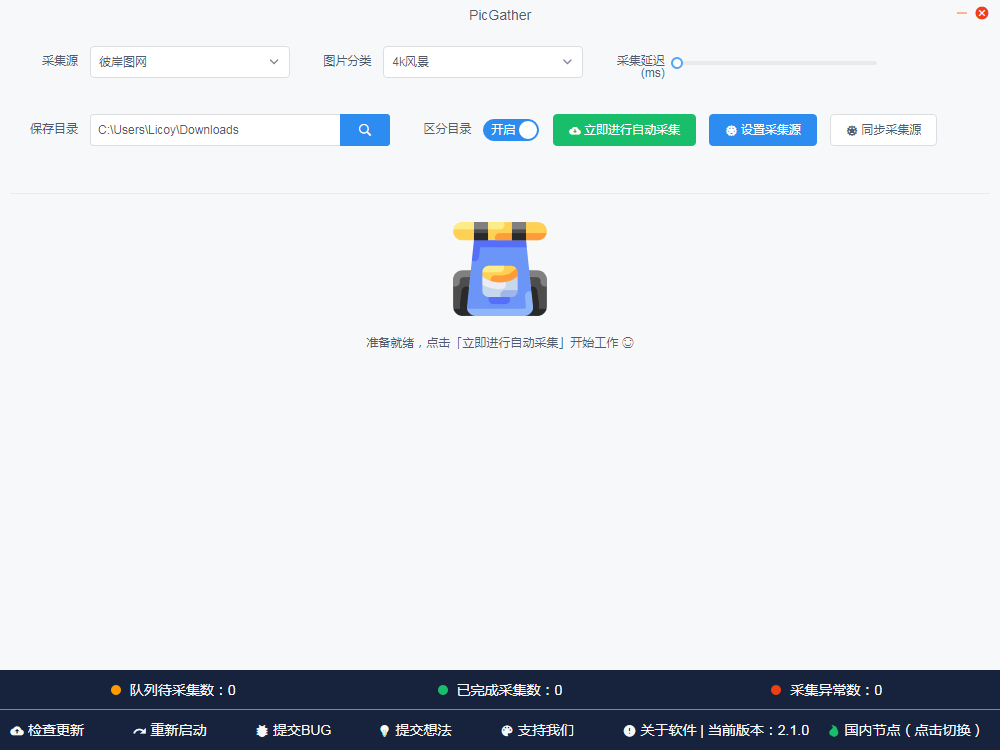Click 同步采集源 button
1000x750 pixels.
(883, 130)
